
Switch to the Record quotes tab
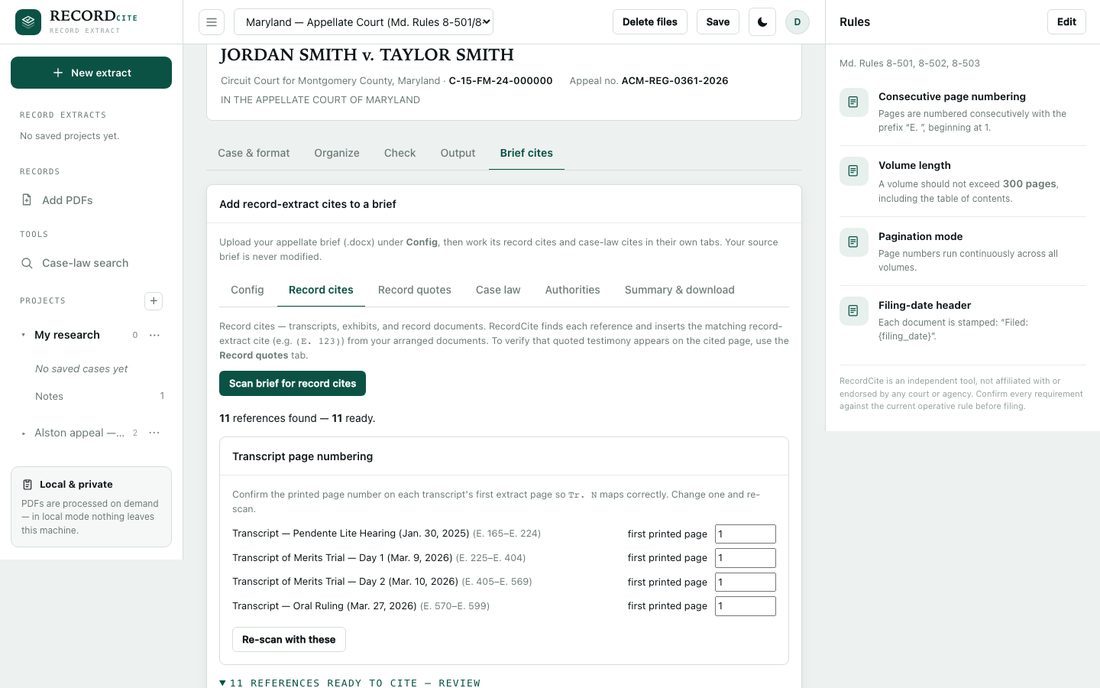click(x=414, y=290)
